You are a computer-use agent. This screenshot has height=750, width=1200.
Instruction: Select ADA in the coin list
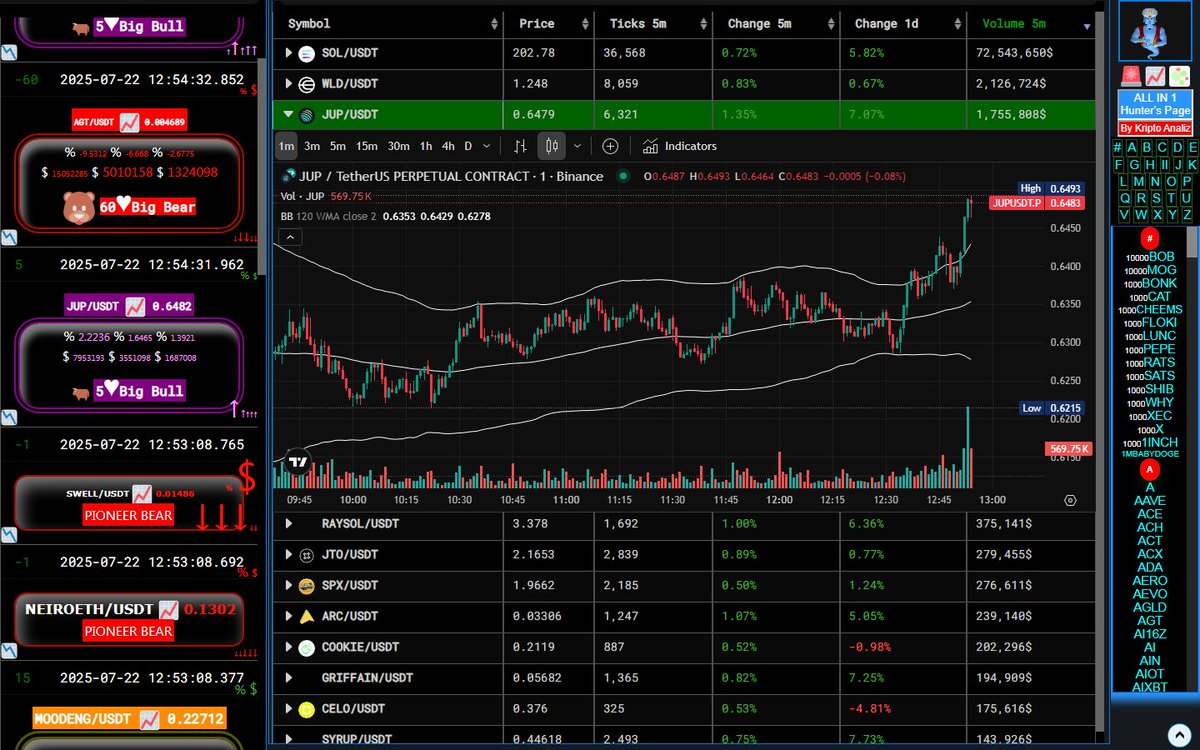click(x=1150, y=567)
